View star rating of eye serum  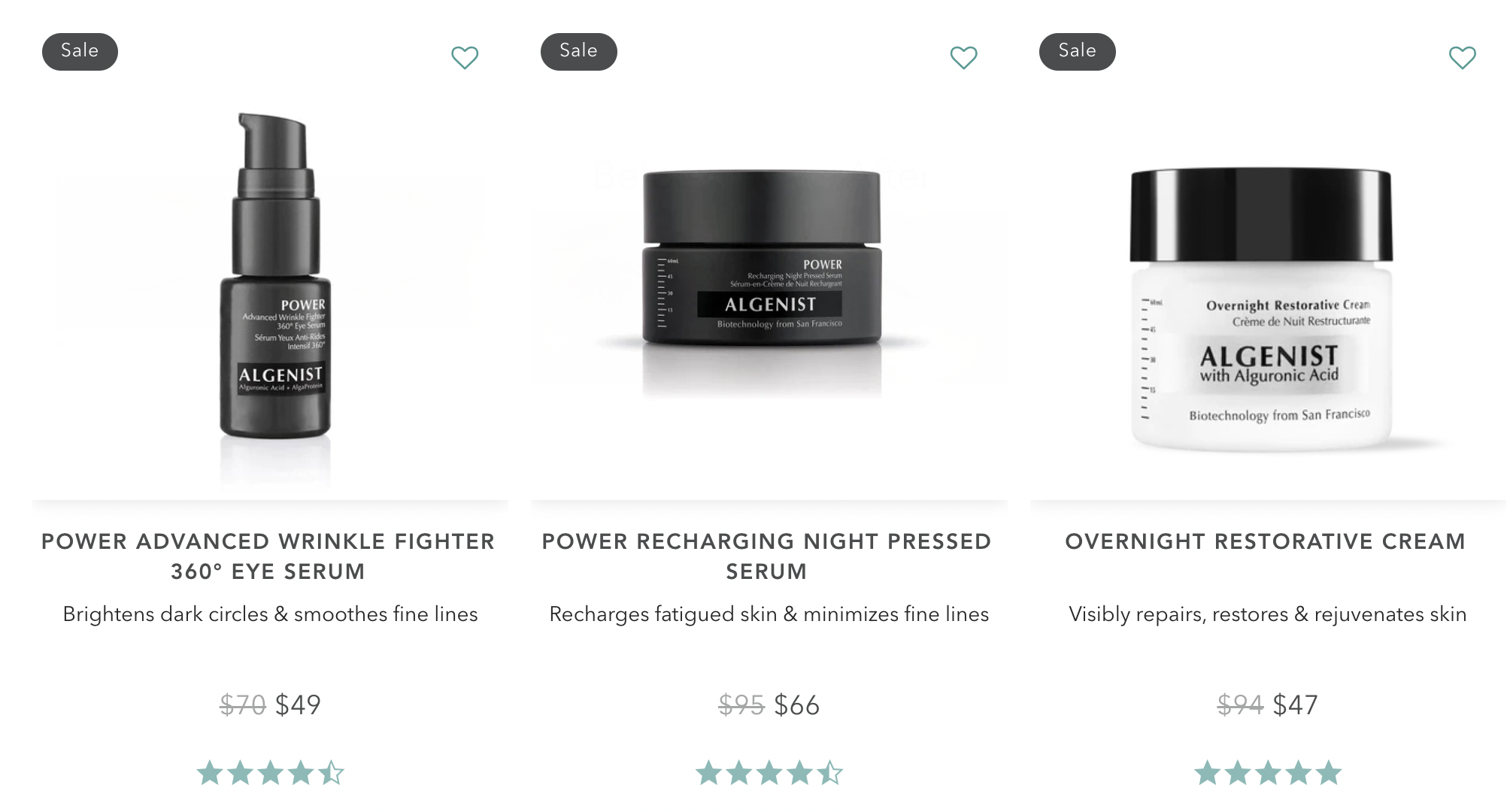tap(270, 773)
